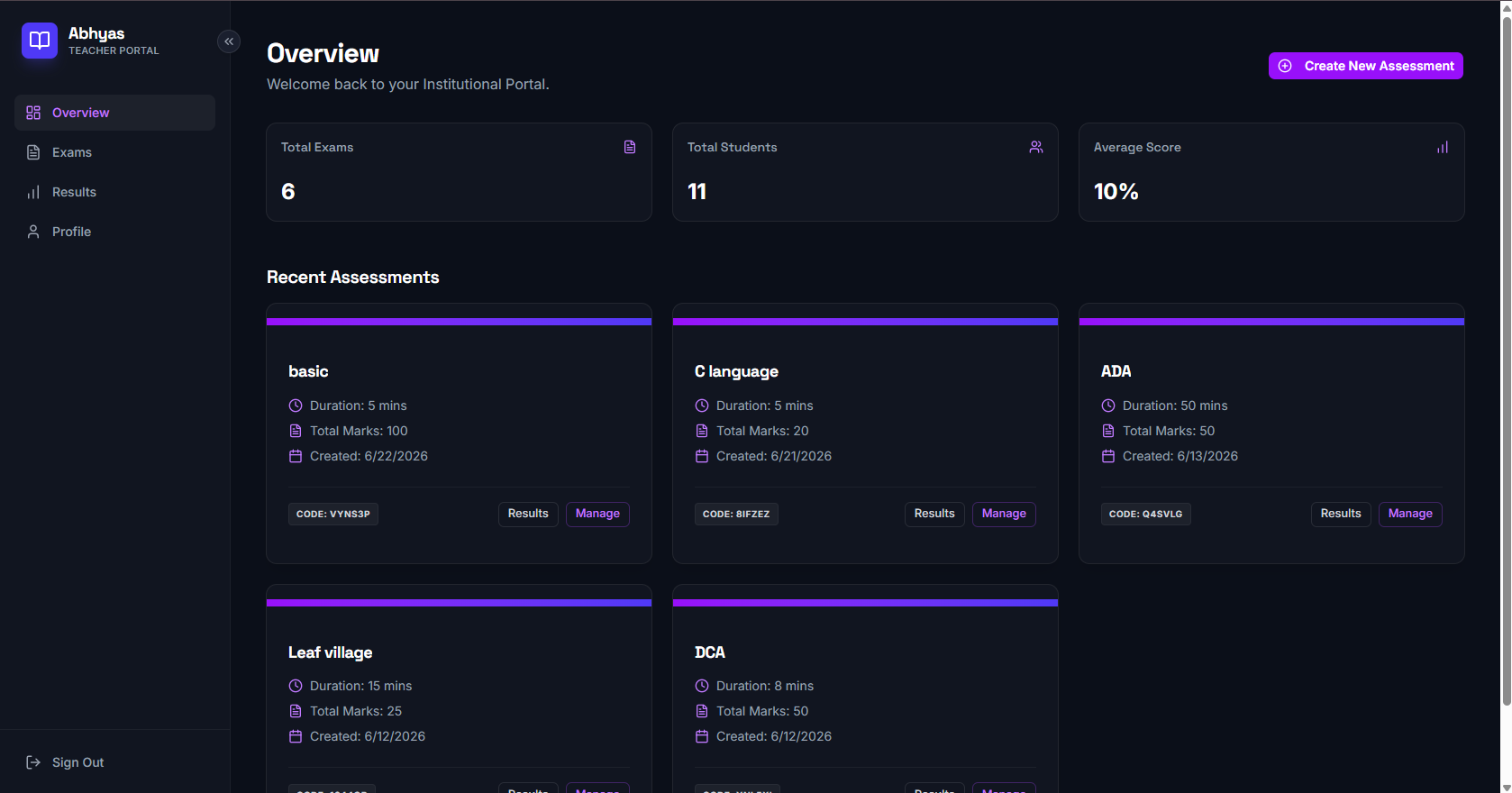The width and height of the screenshot is (1512, 793).
Task: Click 'Duration: 8 mins' text
Action: pyautogui.click(x=765, y=686)
